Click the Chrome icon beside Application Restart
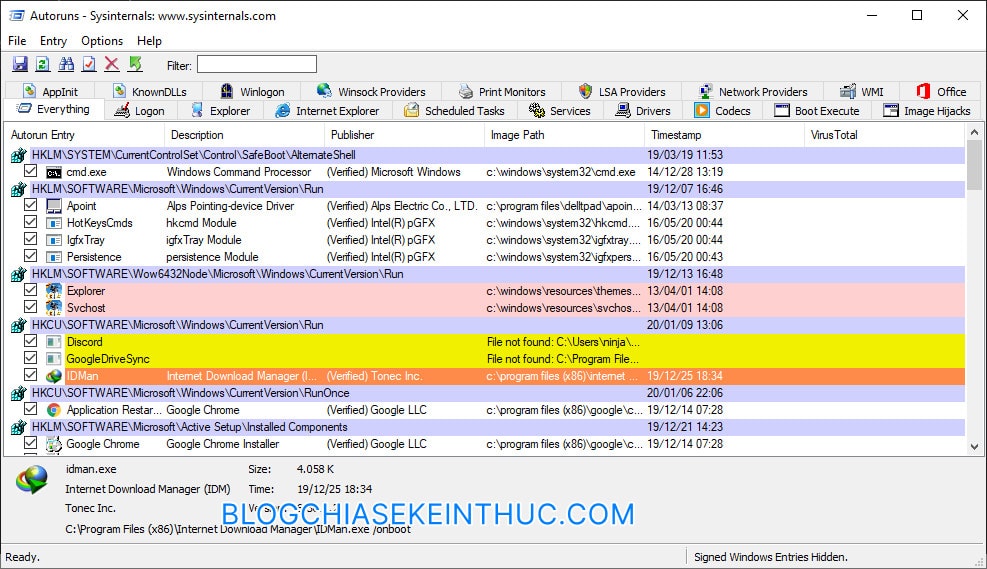 [x=54, y=410]
